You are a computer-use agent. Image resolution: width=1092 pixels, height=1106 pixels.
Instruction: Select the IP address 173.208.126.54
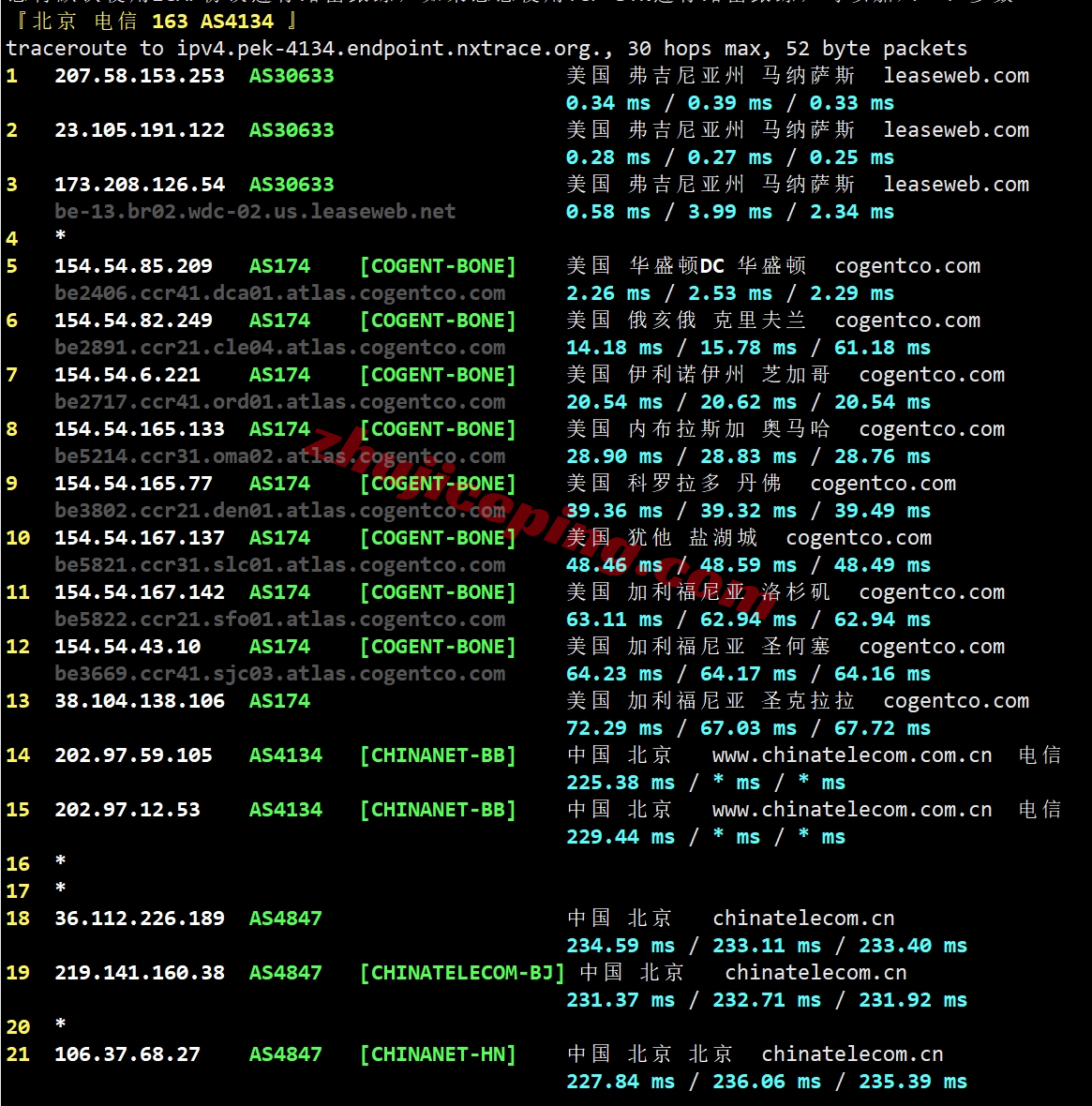(140, 184)
